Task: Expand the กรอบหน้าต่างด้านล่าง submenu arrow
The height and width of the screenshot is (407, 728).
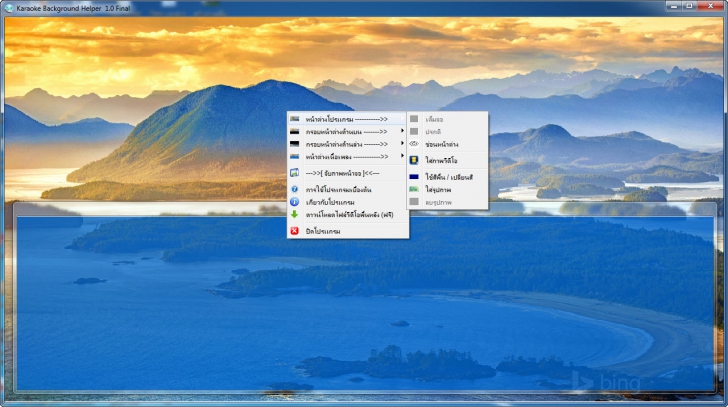Action: pyautogui.click(x=402, y=144)
